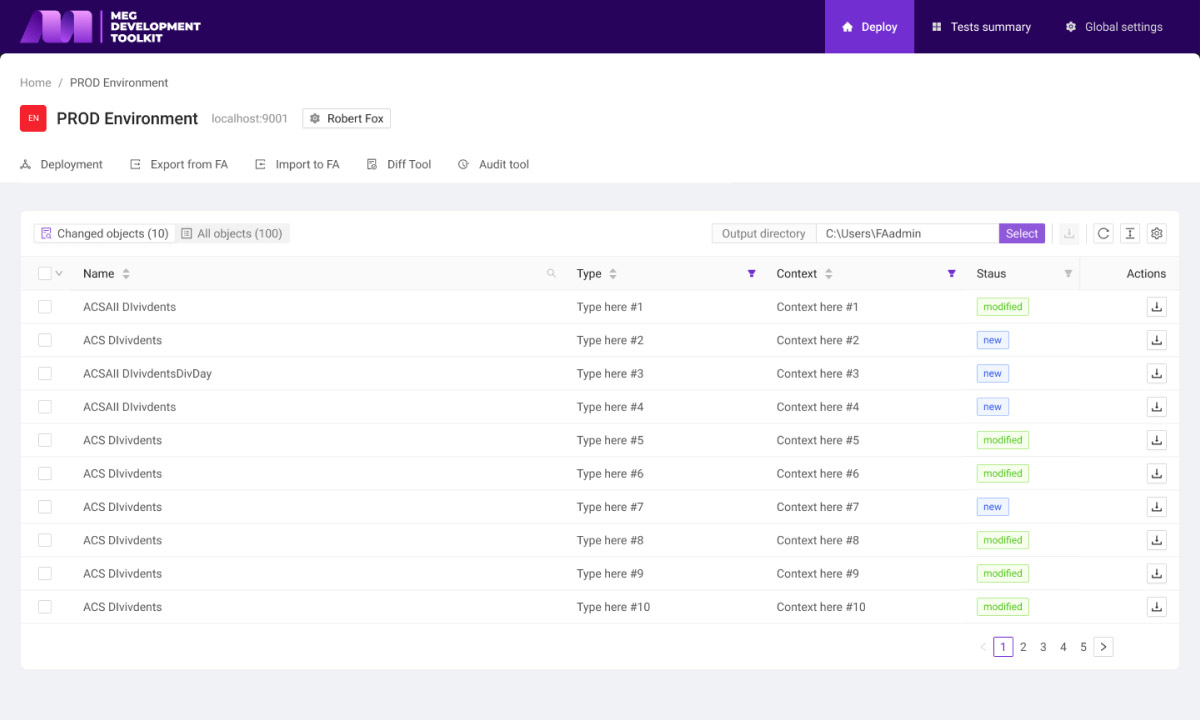
Task: Download the Type here #10 row object
Action: point(1156,607)
